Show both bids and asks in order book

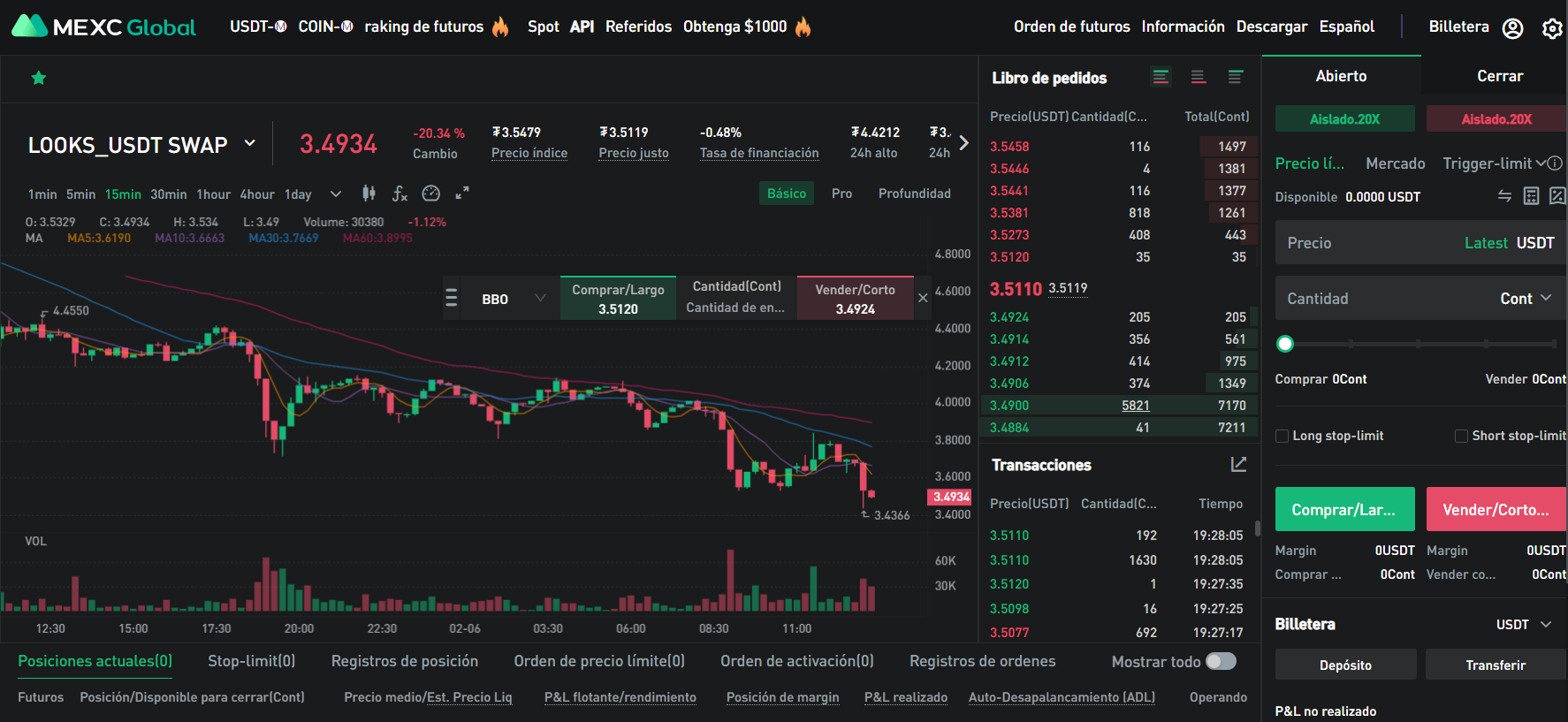point(1161,78)
